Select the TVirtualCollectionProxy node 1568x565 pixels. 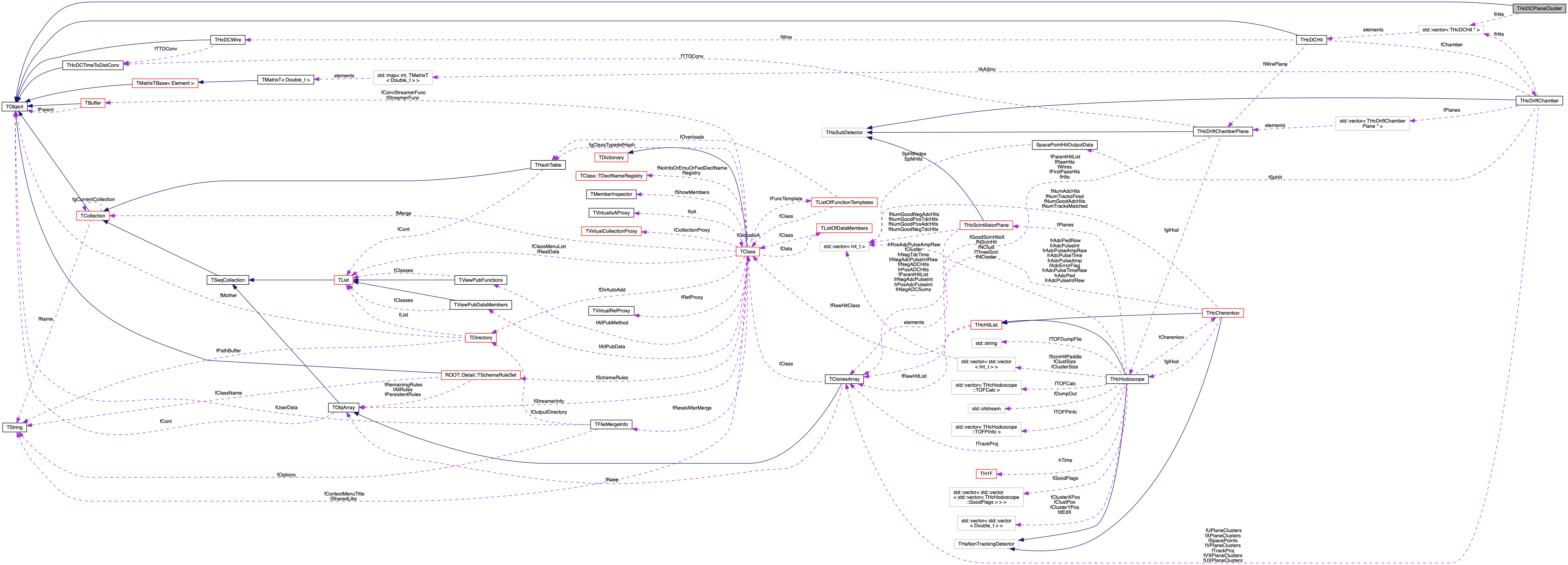point(611,231)
